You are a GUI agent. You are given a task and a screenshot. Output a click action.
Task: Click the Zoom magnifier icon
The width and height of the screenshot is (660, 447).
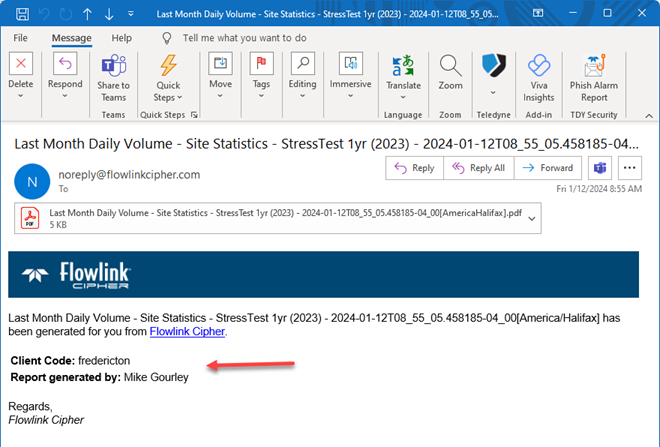pos(450,65)
